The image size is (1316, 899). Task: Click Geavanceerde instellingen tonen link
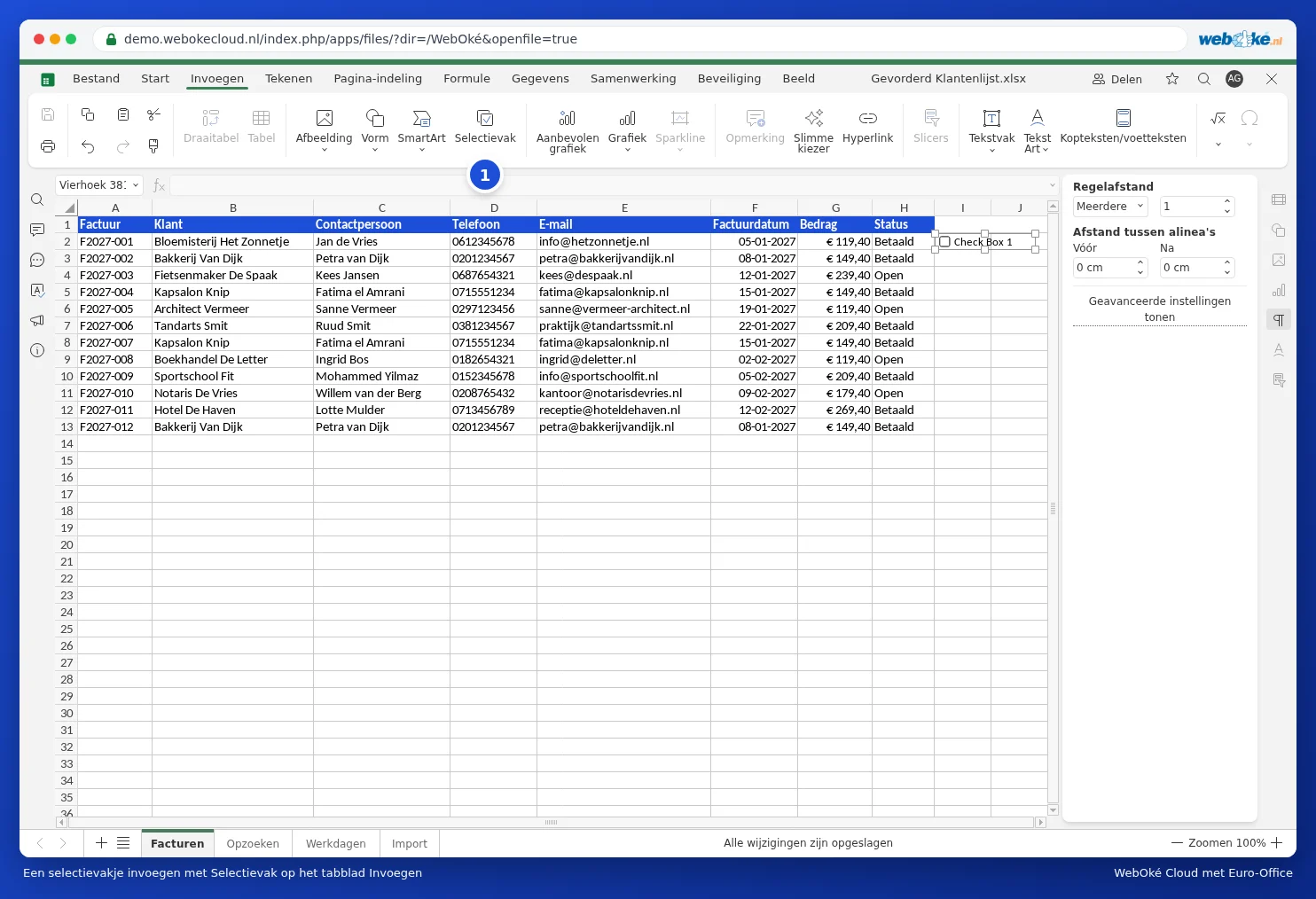pos(1160,309)
